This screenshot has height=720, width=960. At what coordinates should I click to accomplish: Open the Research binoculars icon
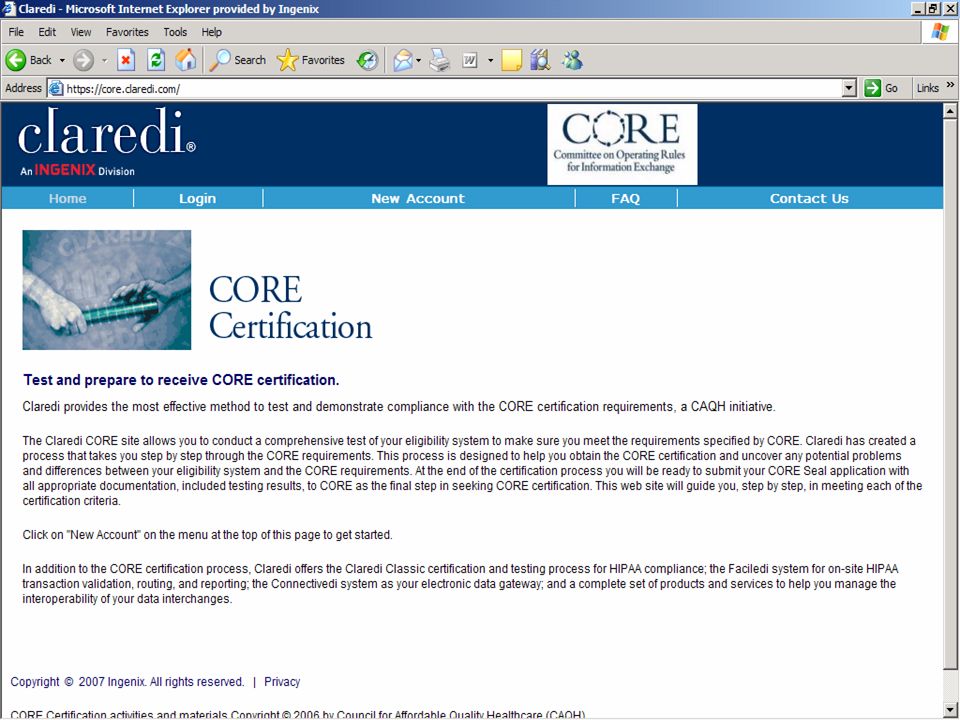point(541,60)
